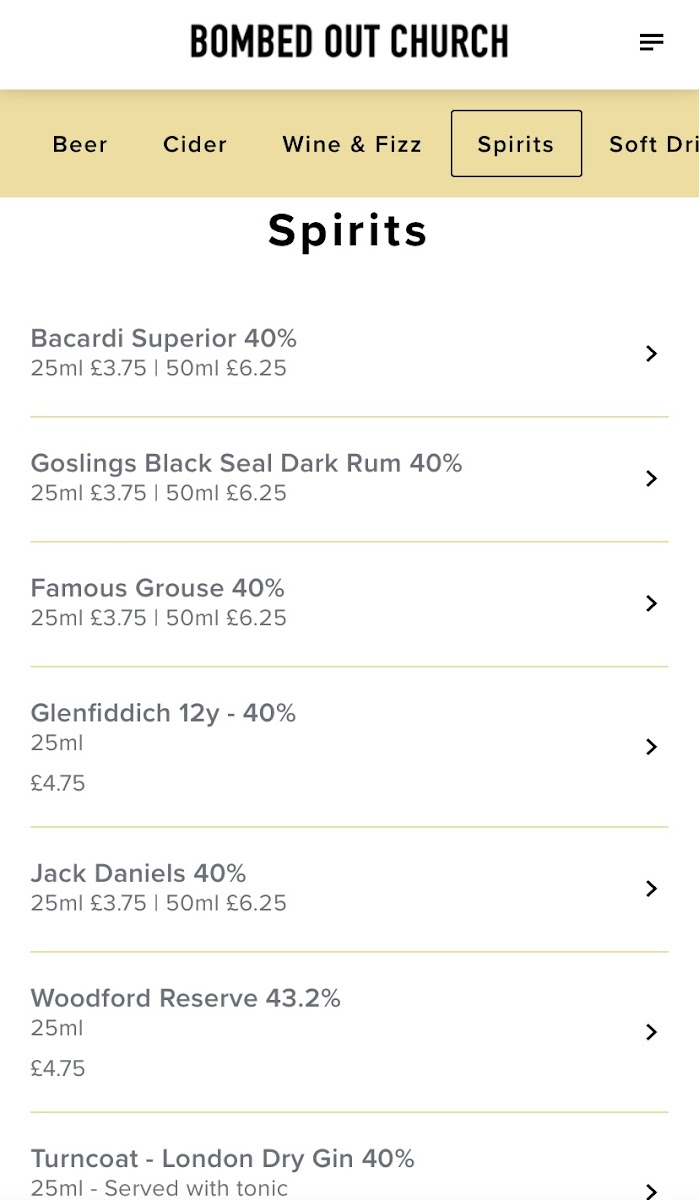Select the Spirits tab
The height and width of the screenshot is (1200, 699).
coord(516,144)
